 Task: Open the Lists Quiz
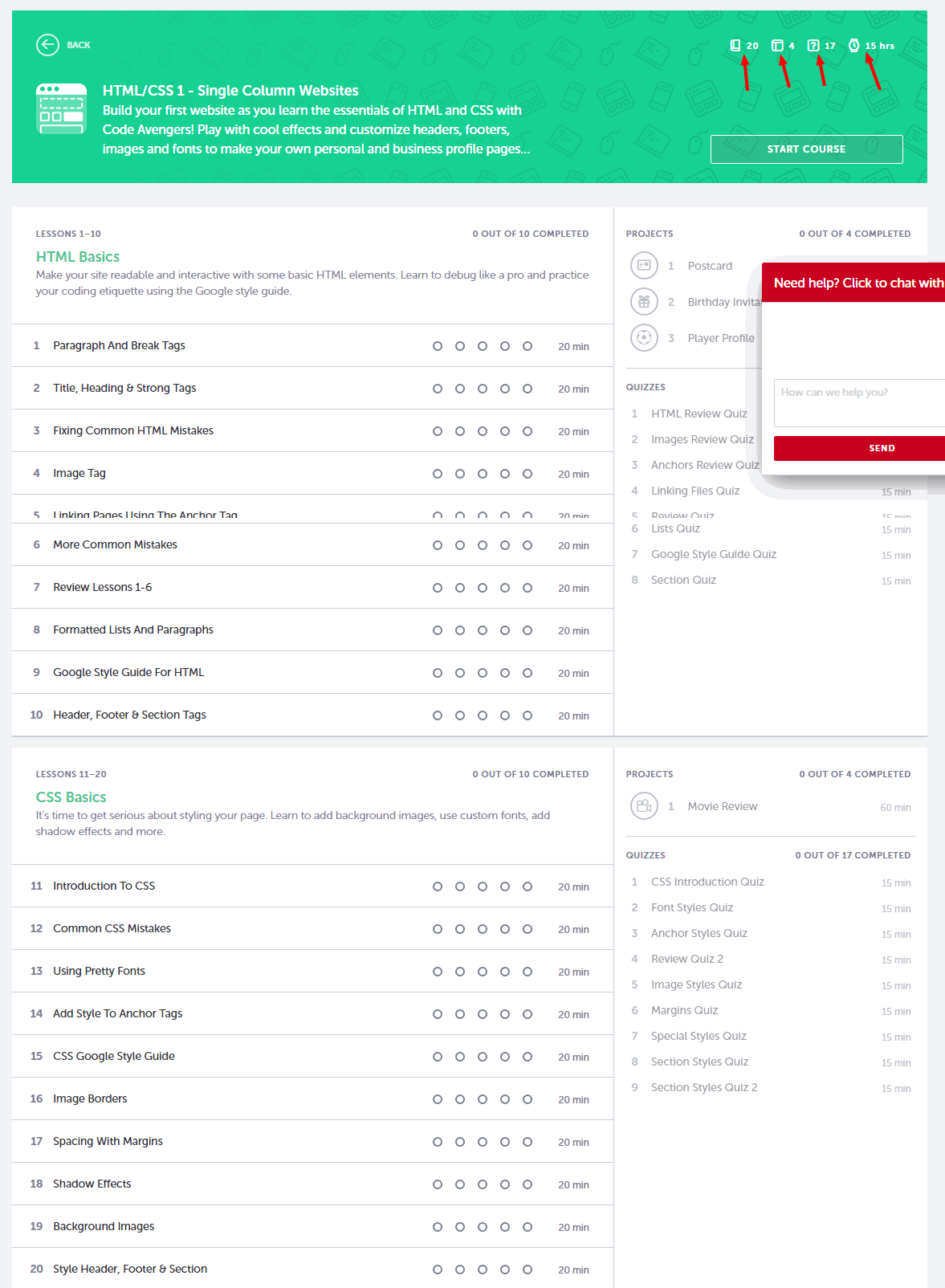tap(675, 528)
